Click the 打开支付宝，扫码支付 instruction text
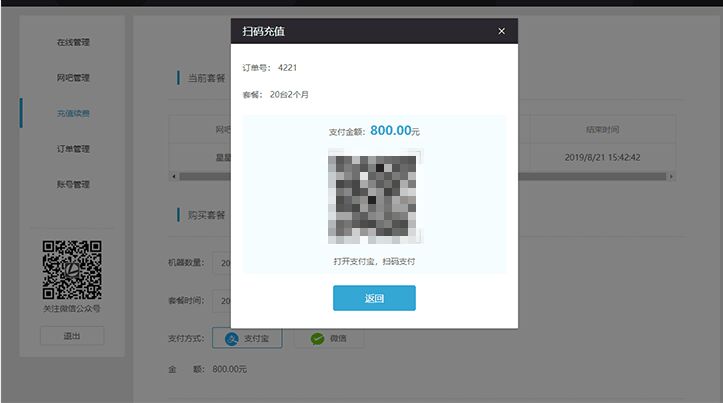 pos(374,261)
